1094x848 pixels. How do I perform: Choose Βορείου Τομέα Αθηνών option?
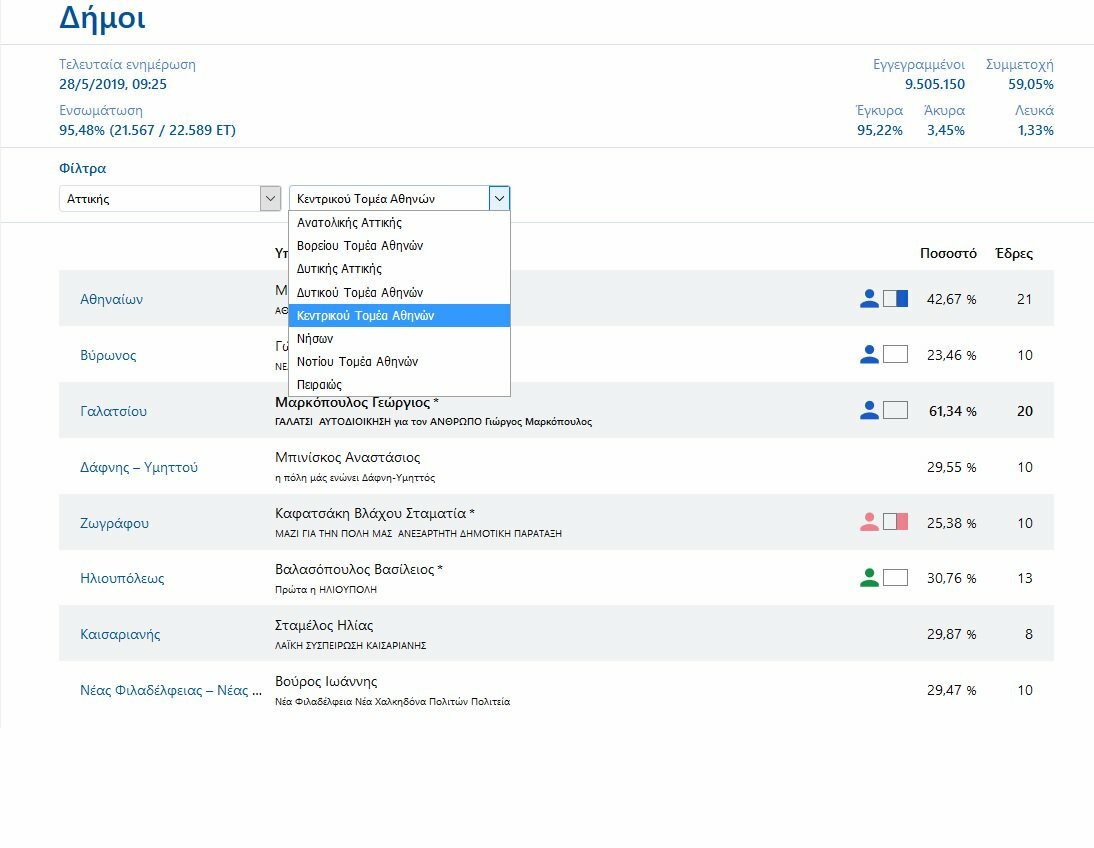(x=360, y=246)
